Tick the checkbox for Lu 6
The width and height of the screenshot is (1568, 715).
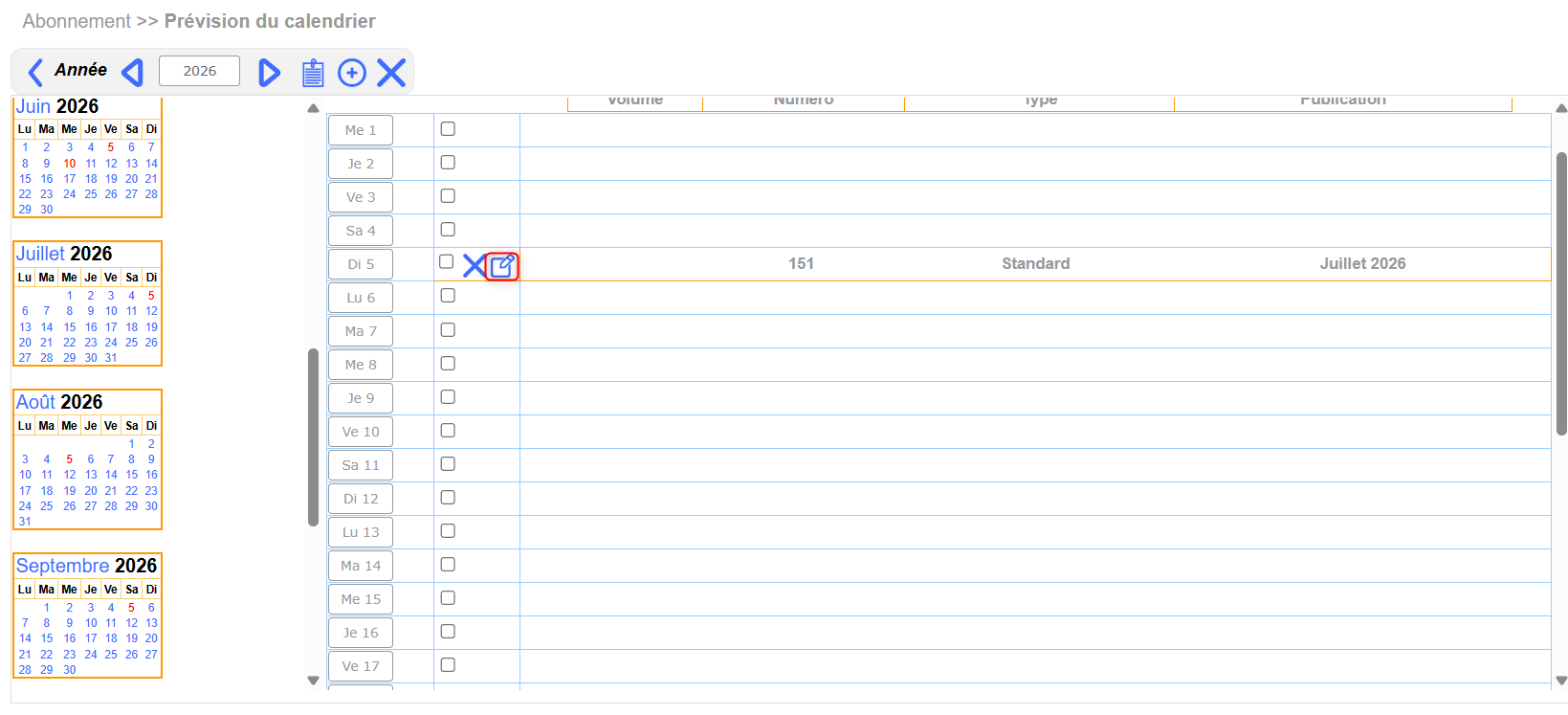448,295
